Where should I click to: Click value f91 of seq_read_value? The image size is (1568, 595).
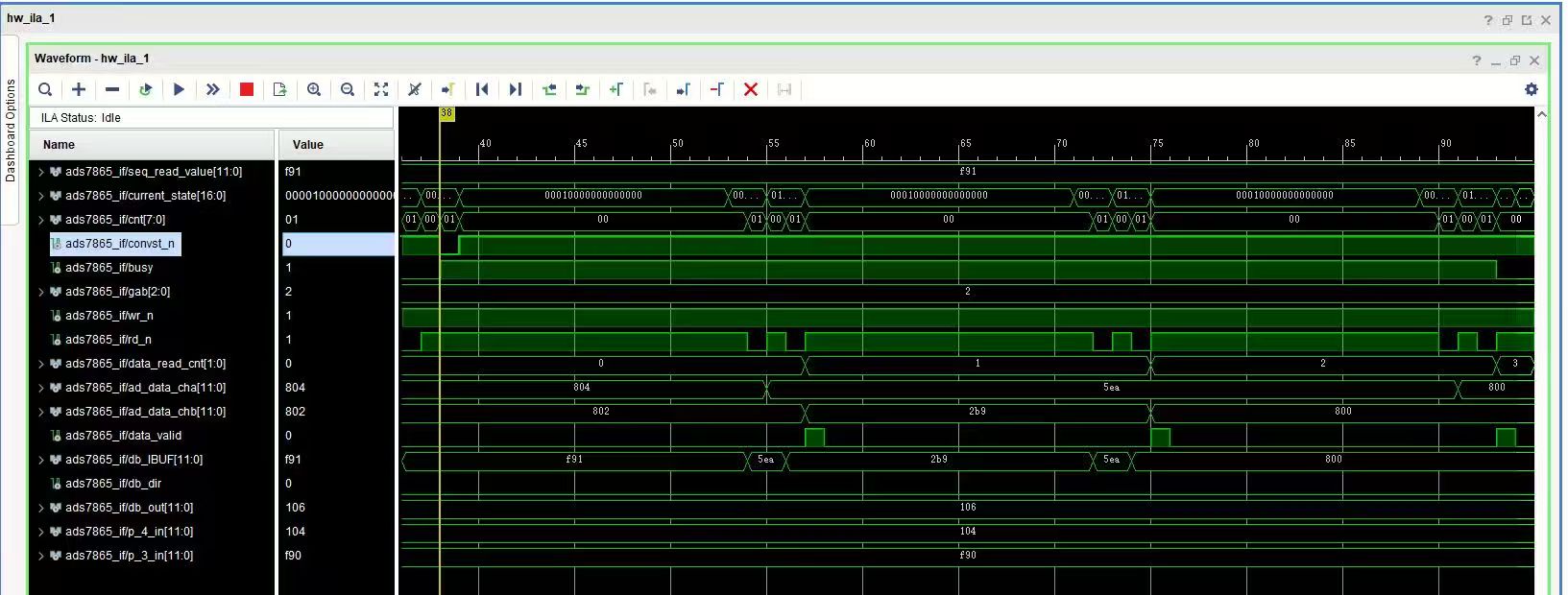(293, 172)
